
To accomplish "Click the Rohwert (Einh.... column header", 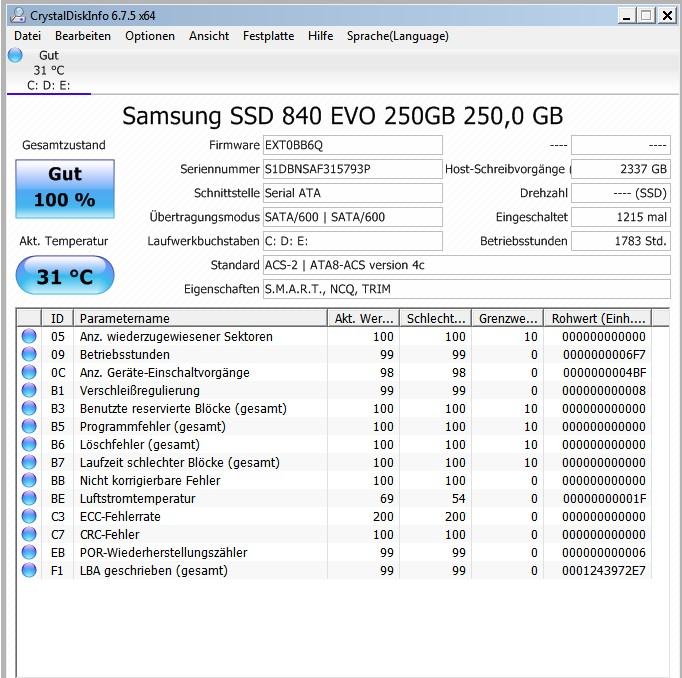I will [598, 318].
